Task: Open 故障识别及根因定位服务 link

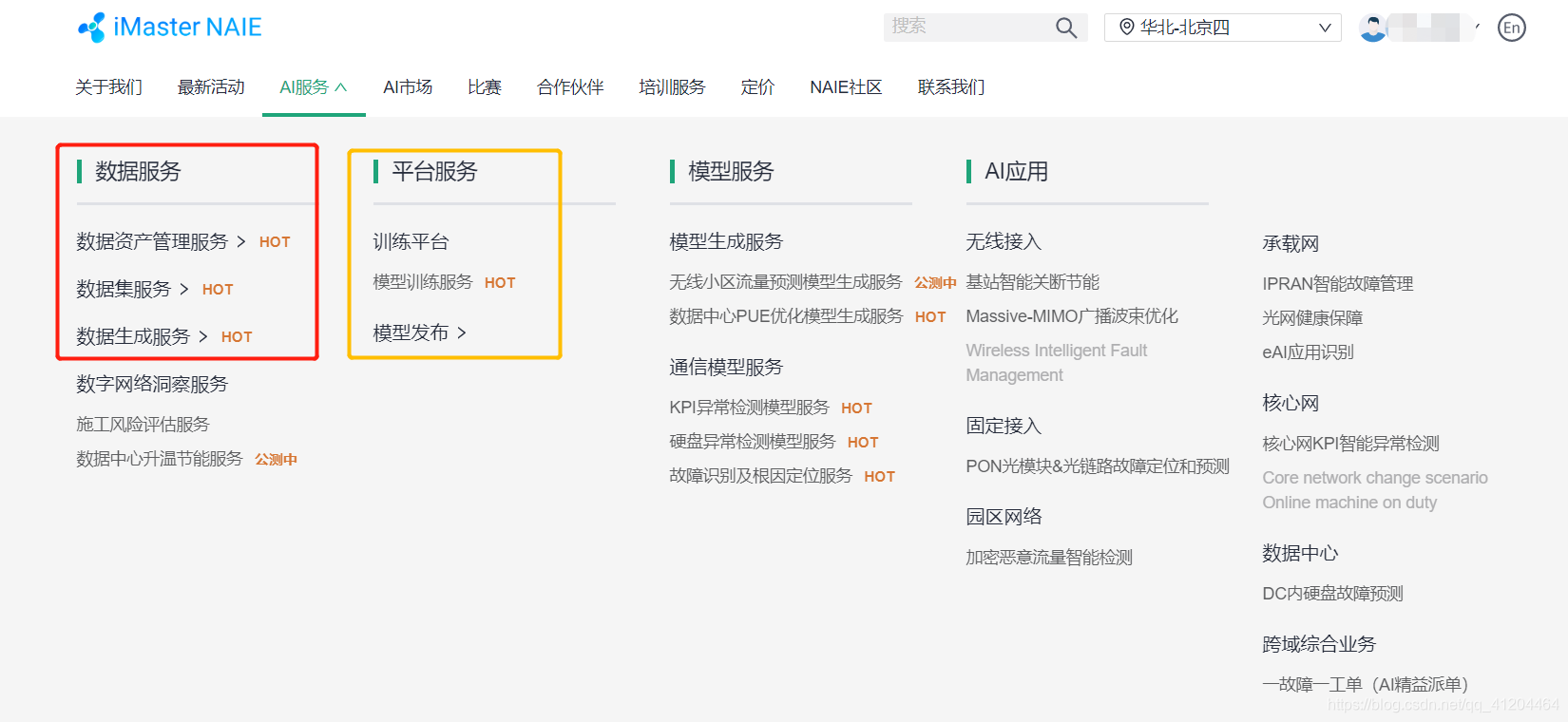Action: coord(761,476)
